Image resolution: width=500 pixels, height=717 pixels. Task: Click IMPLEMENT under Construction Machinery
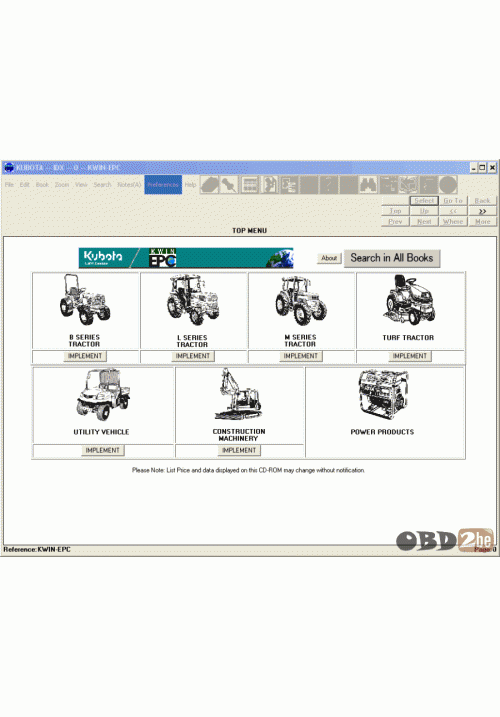tap(239, 450)
